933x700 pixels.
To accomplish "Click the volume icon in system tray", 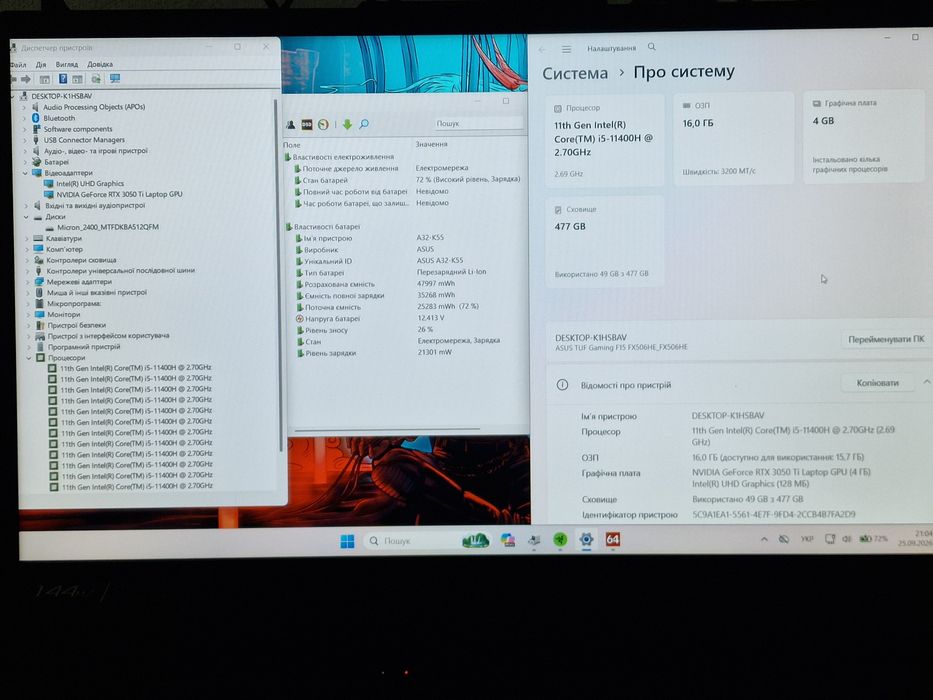I will tap(846, 539).
